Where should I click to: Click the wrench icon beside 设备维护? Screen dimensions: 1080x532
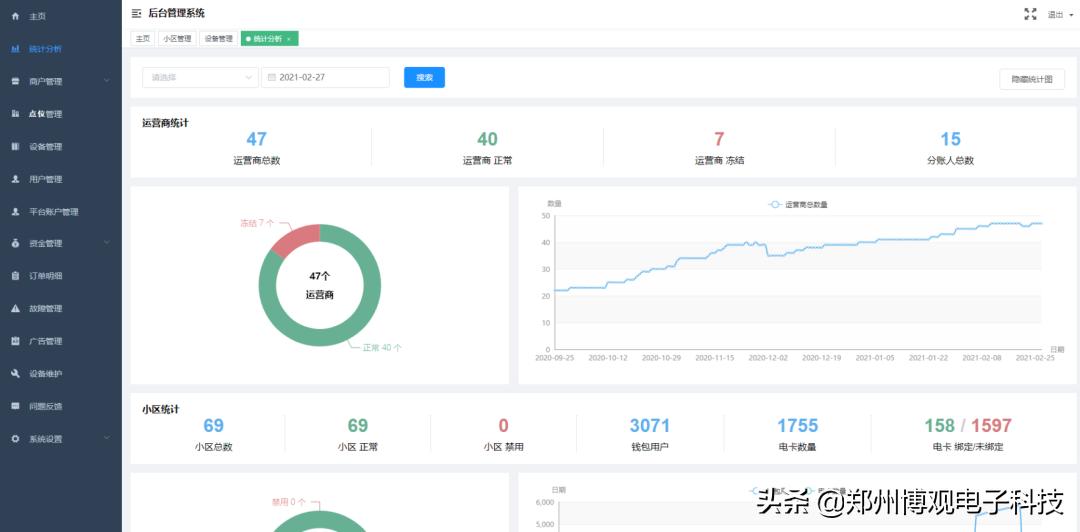point(15,374)
